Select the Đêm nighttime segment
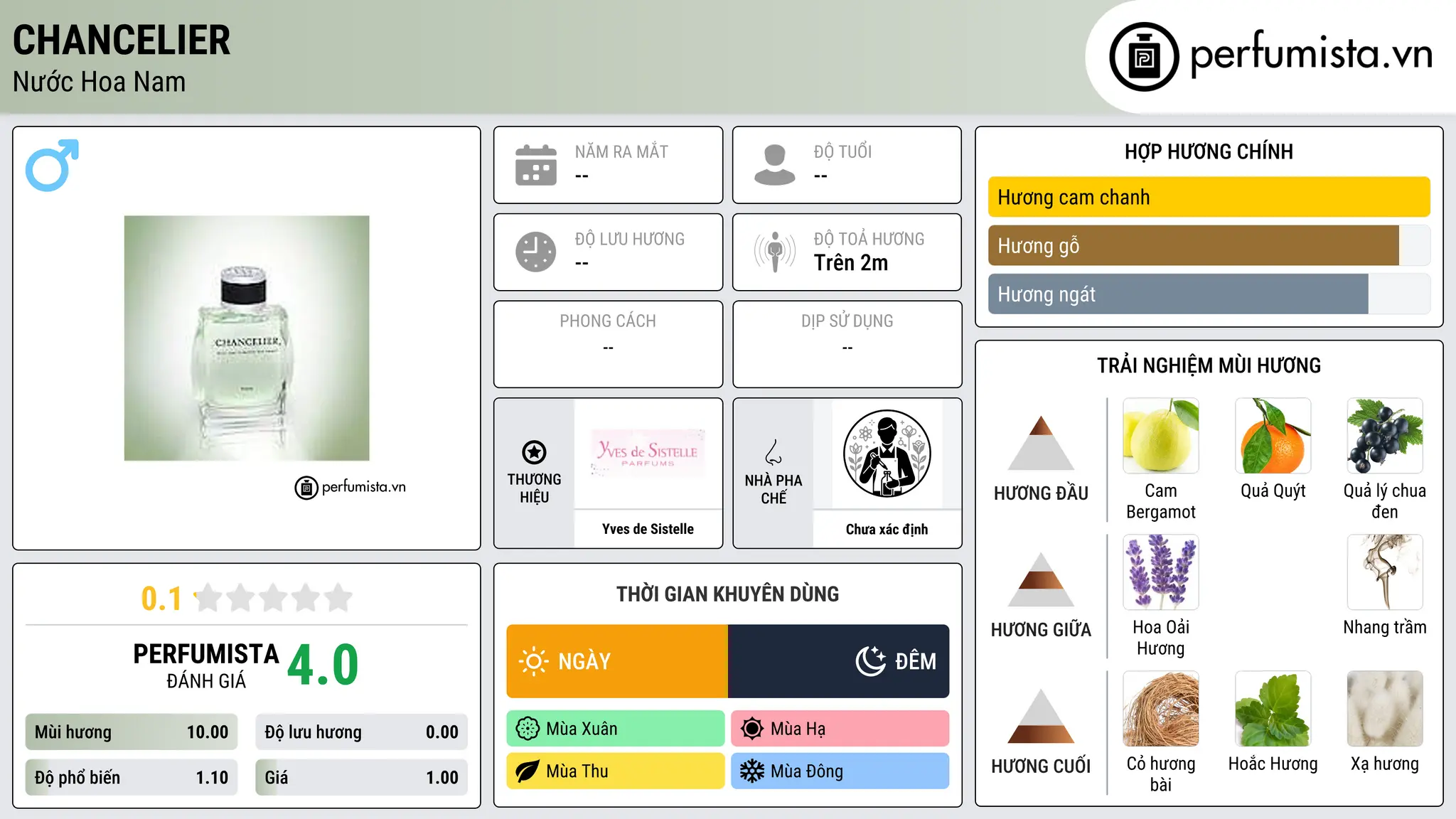 (839, 661)
